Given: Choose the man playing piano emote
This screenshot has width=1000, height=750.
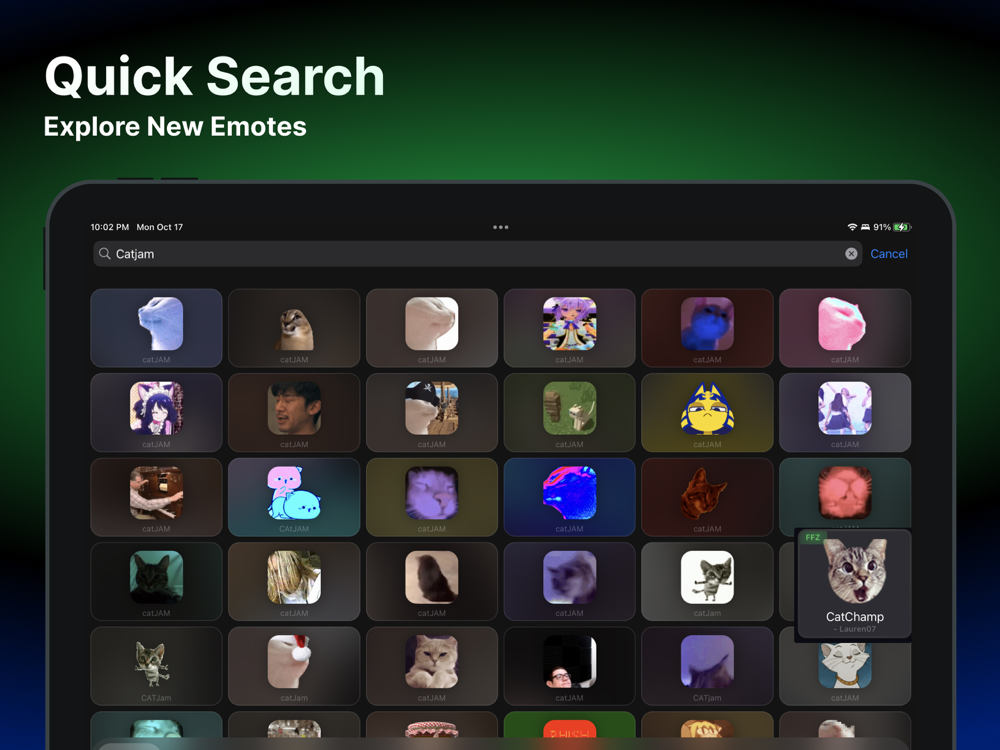Looking at the screenshot, I should coord(156,497).
